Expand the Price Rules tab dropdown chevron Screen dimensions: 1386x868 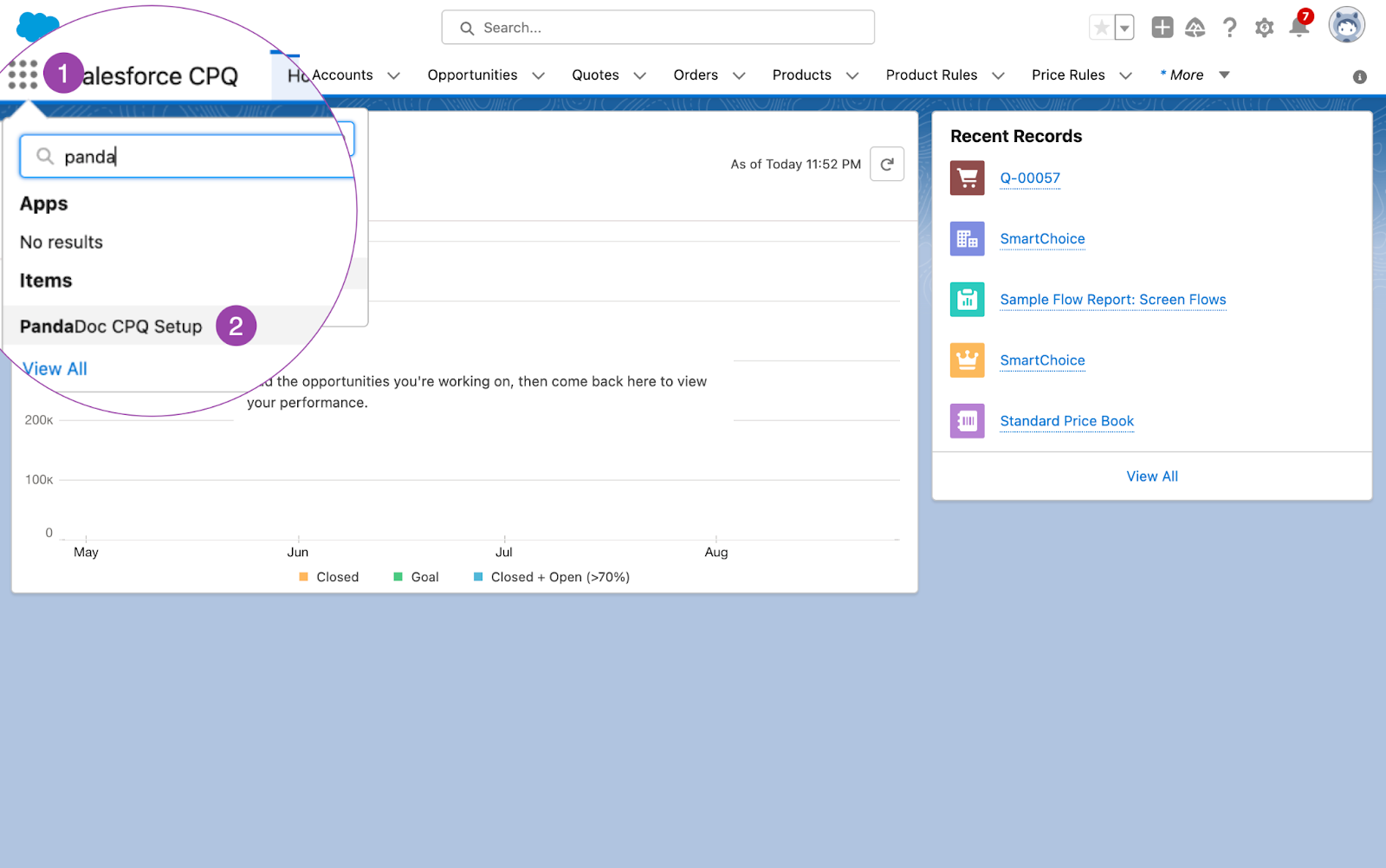tap(1126, 75)
